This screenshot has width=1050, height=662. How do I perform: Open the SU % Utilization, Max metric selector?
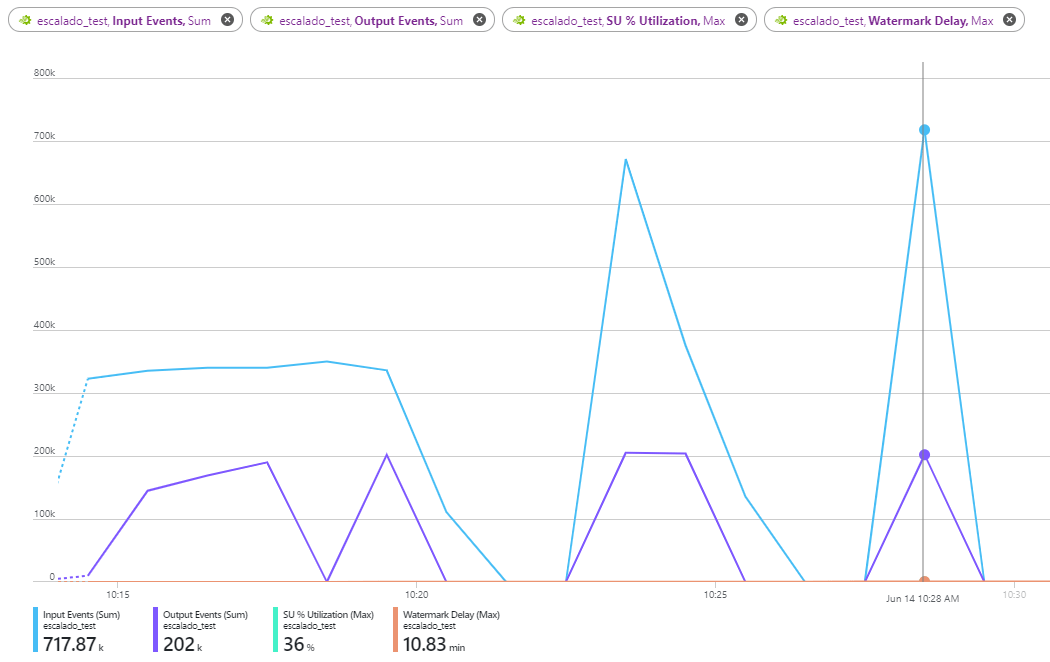pyautogui.click(x=629, y=19)
